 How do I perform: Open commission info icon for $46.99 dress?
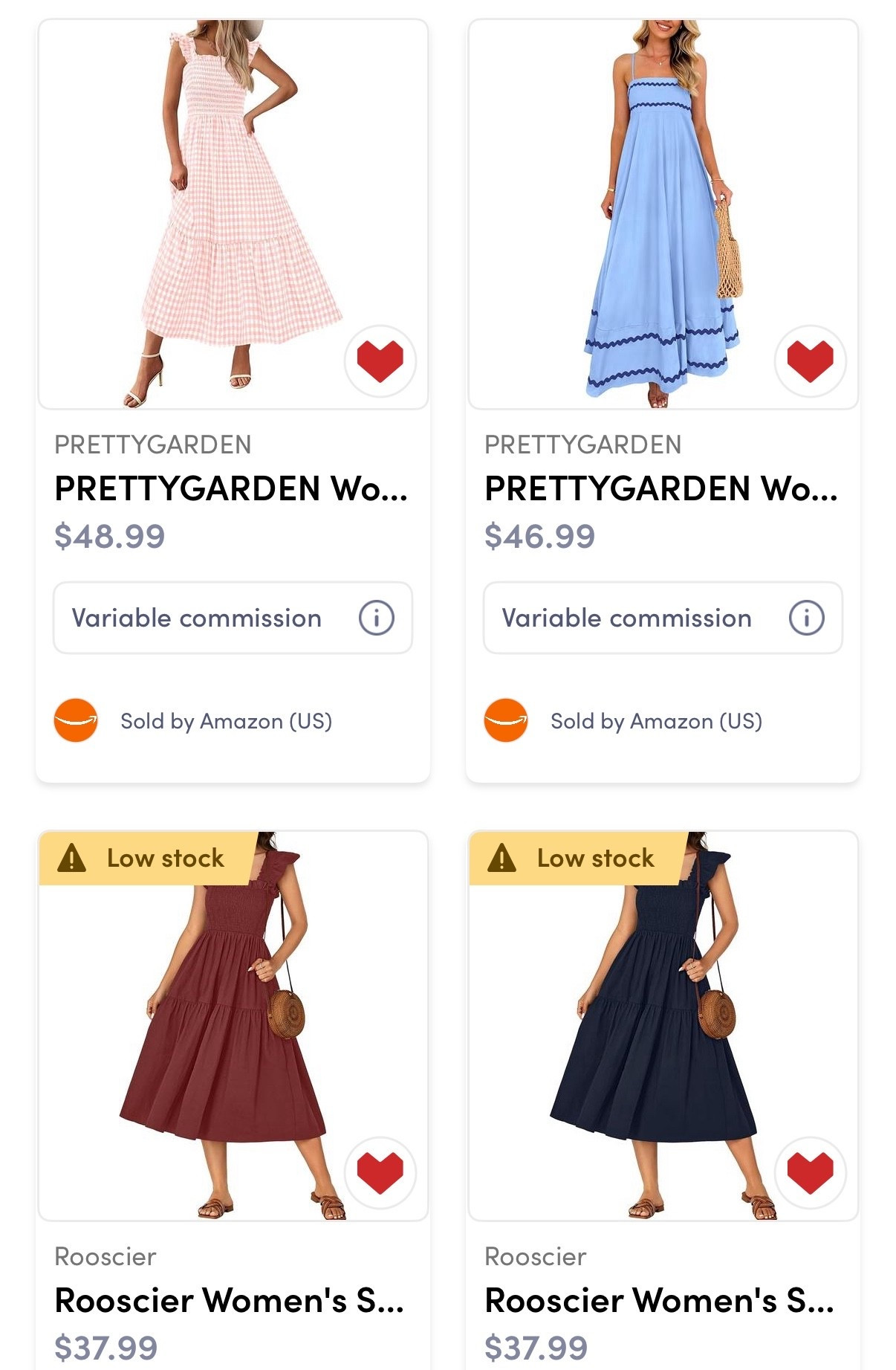click(807, 618)
